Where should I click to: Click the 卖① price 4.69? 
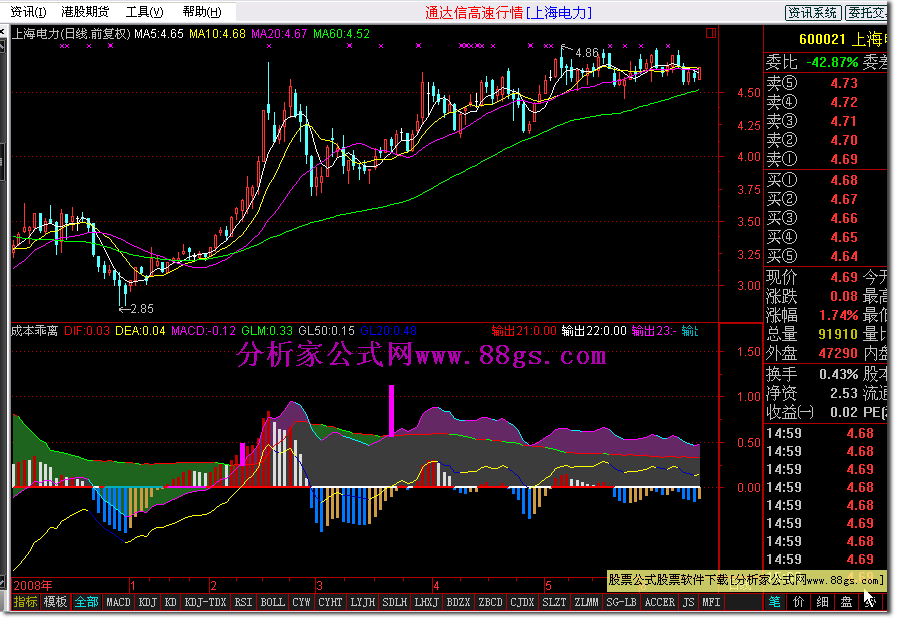844,160
